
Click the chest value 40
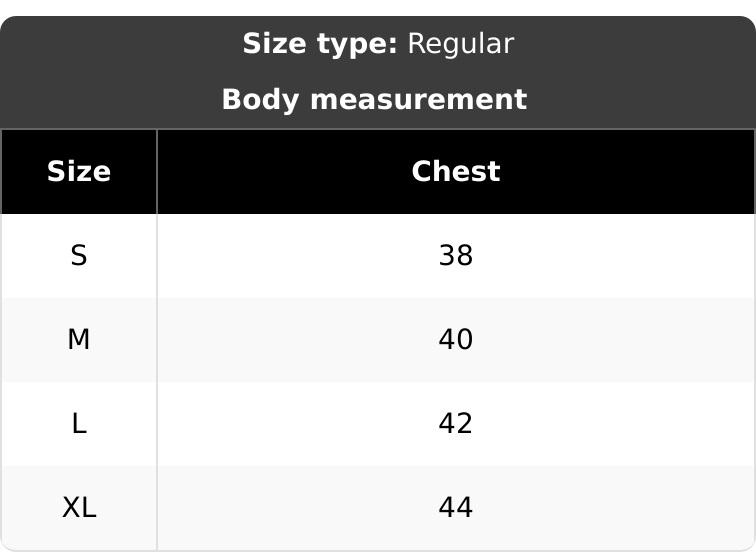pos(455,340)
